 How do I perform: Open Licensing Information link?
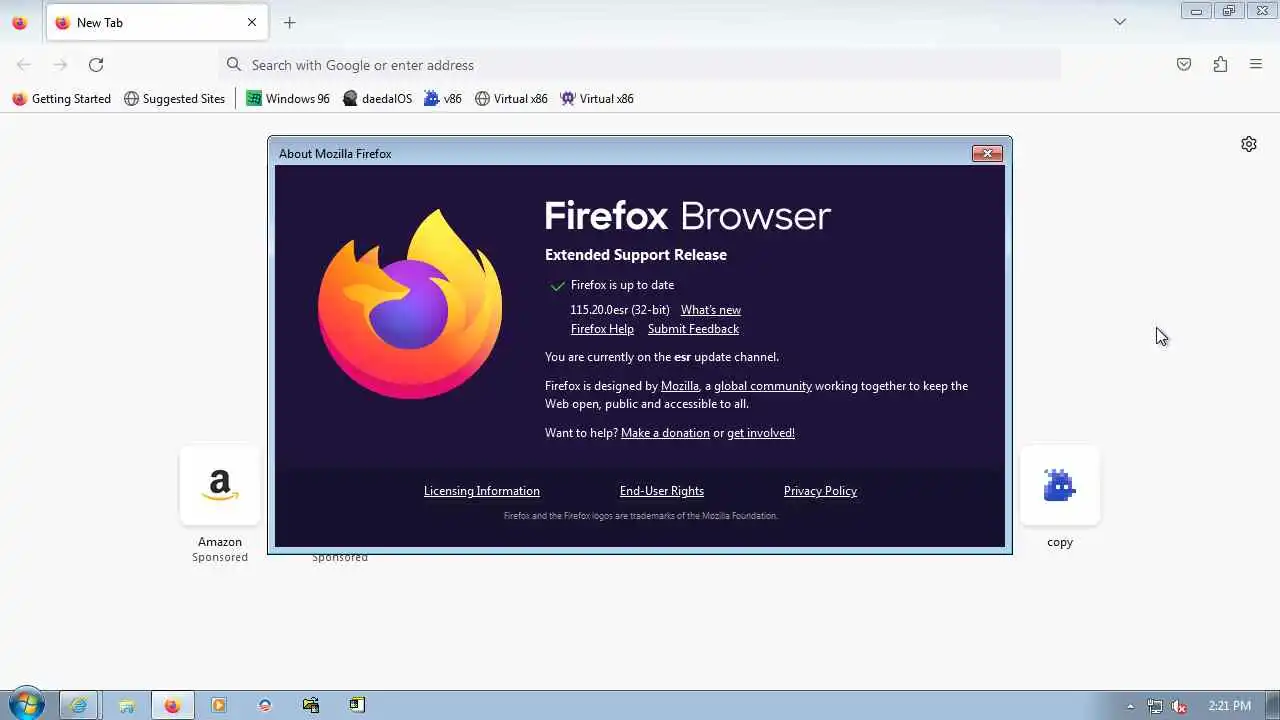point(482,491)
